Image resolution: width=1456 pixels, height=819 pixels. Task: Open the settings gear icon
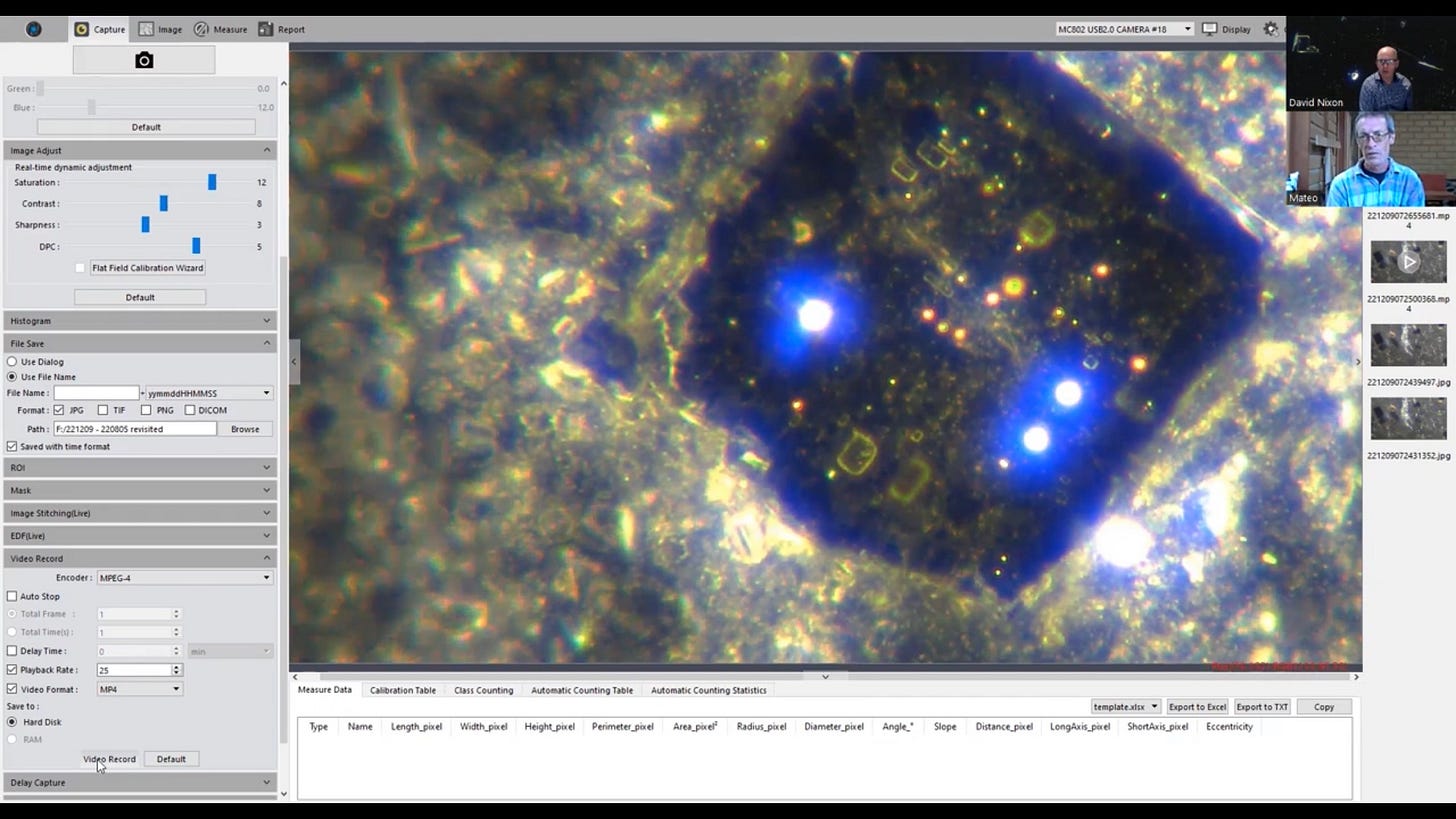[x=1271, y=29]
